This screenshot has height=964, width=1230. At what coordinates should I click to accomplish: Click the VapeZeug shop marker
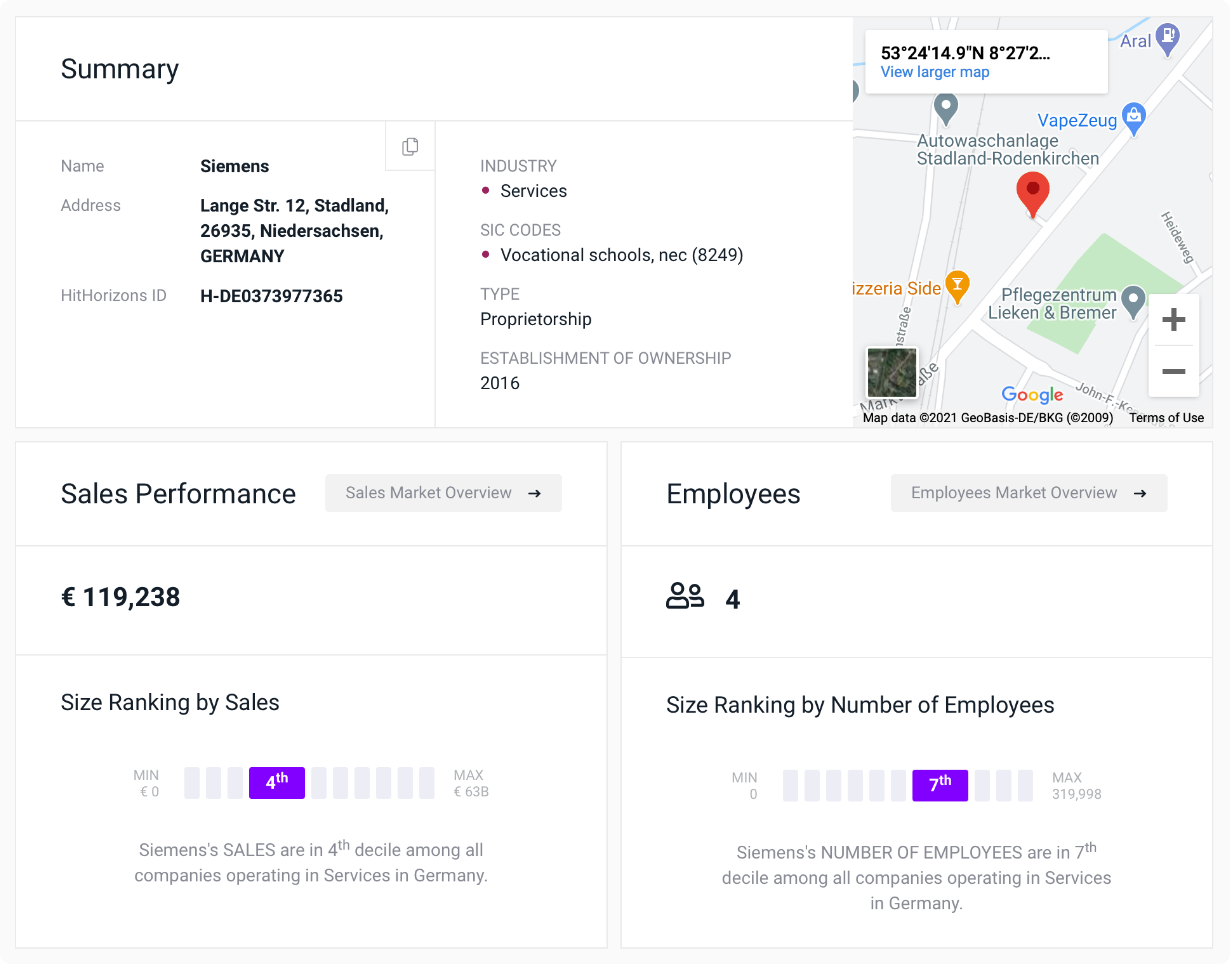click(1133, 117)
